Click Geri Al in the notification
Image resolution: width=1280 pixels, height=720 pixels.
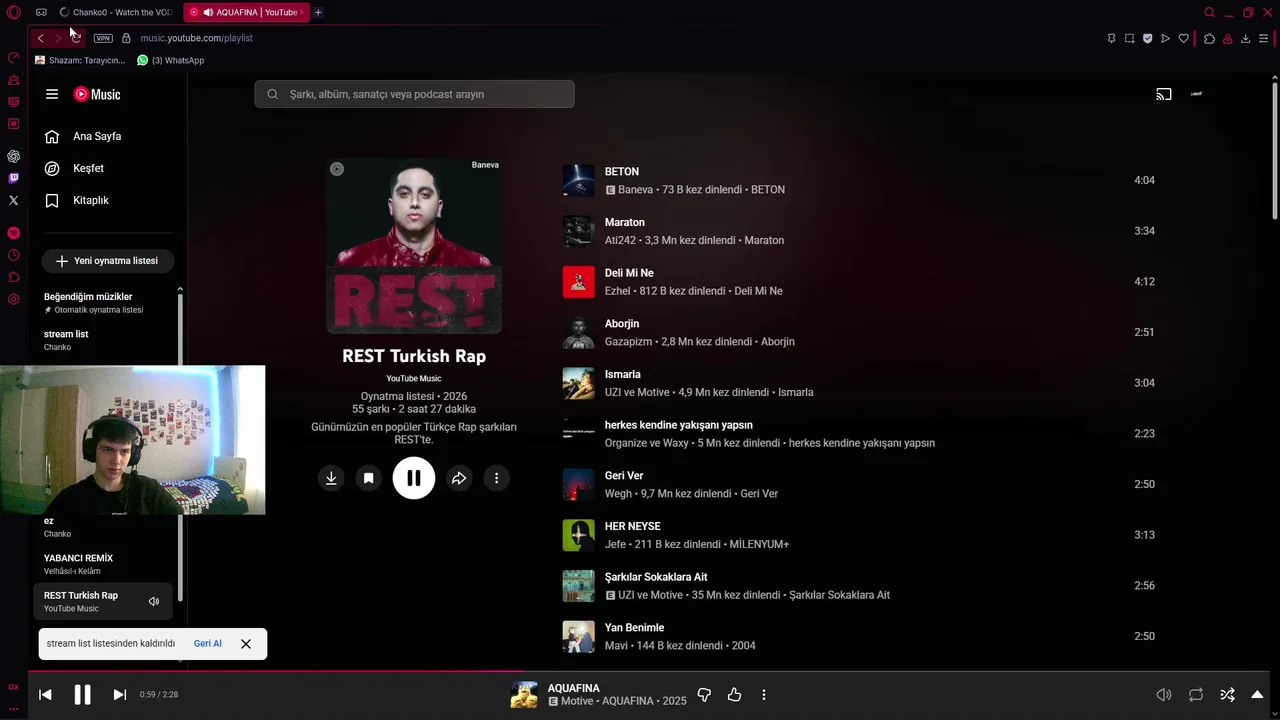pyautogui.click(x=208, y=644)
